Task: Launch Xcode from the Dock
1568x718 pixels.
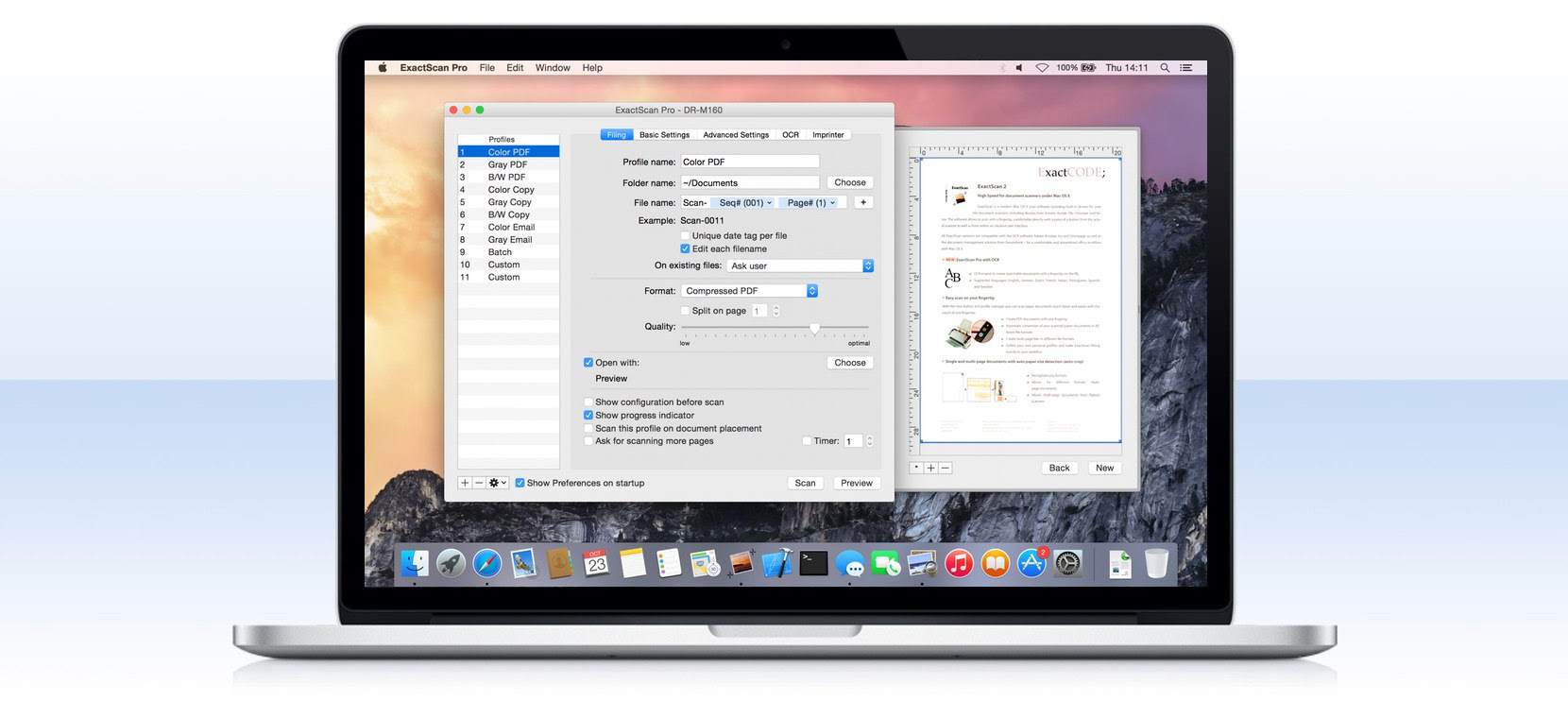Action: [777, 564]
